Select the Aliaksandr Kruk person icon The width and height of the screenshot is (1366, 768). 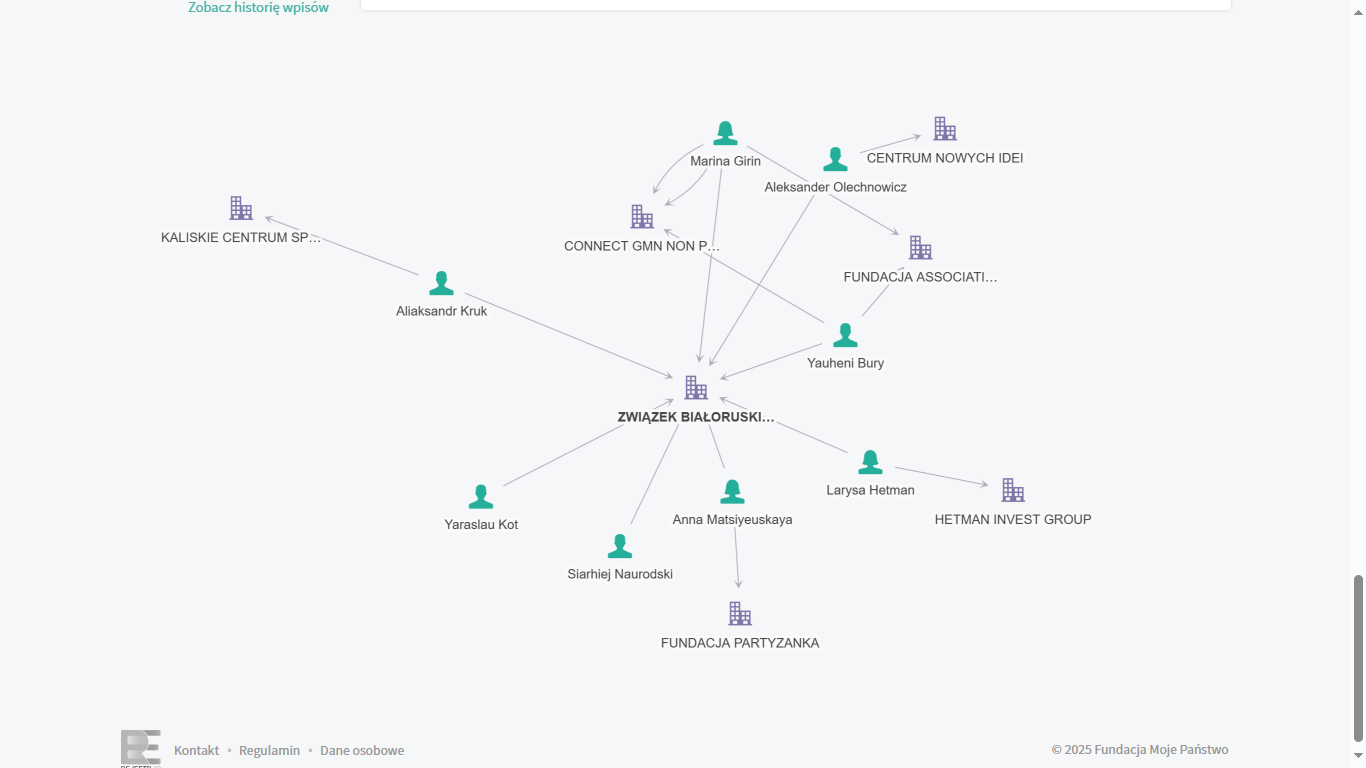click(441, 283)
